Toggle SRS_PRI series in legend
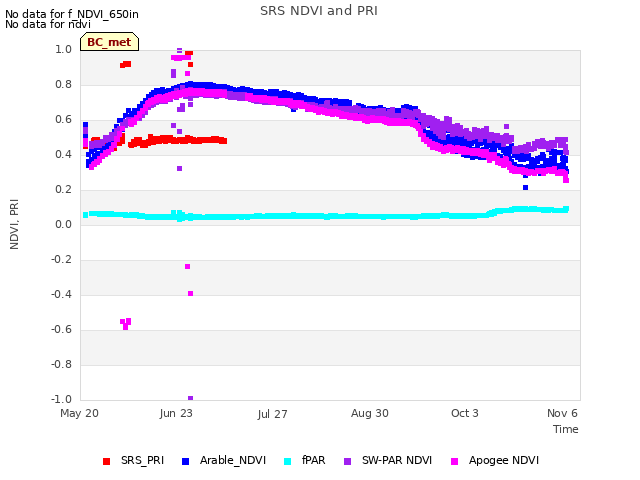Screen dimensions: 640x480 [133, 460]
